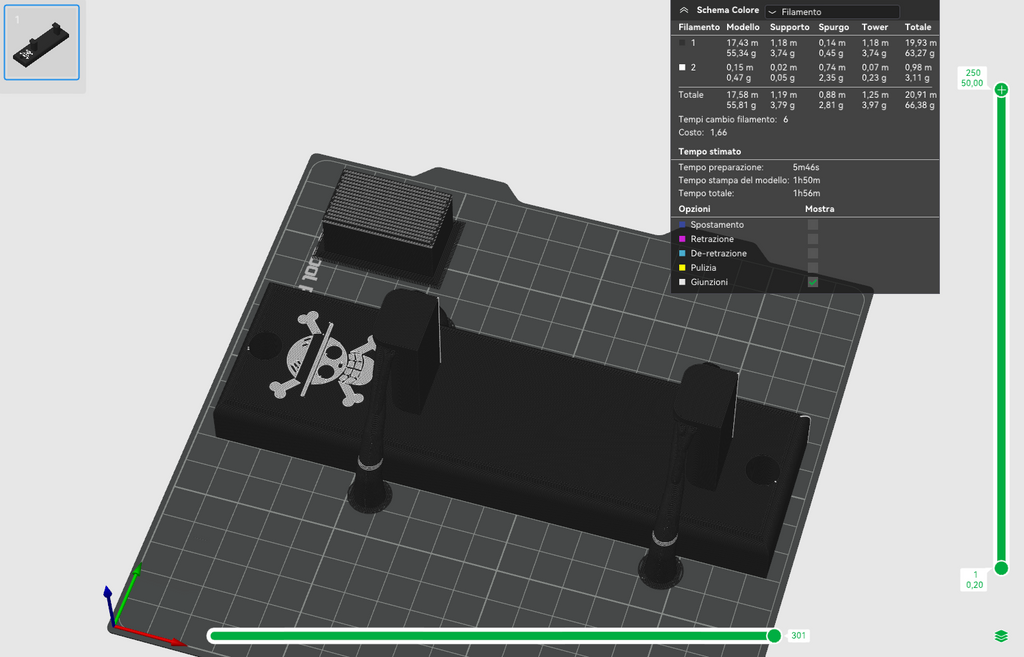
Task: Enable the Retrazione display checkbox
Action: click(812, 239)
